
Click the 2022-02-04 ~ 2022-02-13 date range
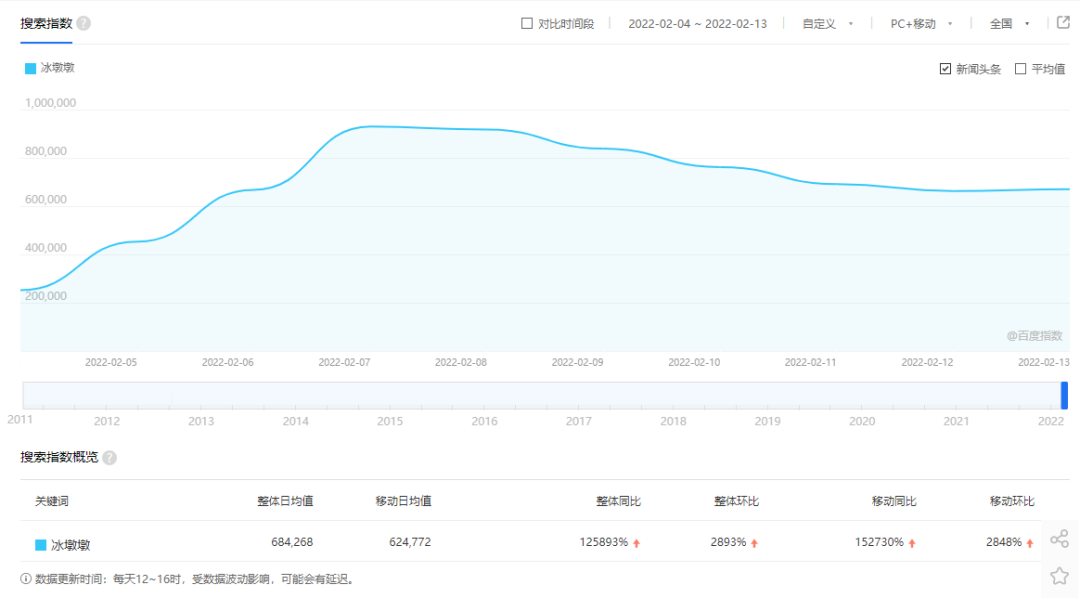pyautogui.click(x=697, y=22)
